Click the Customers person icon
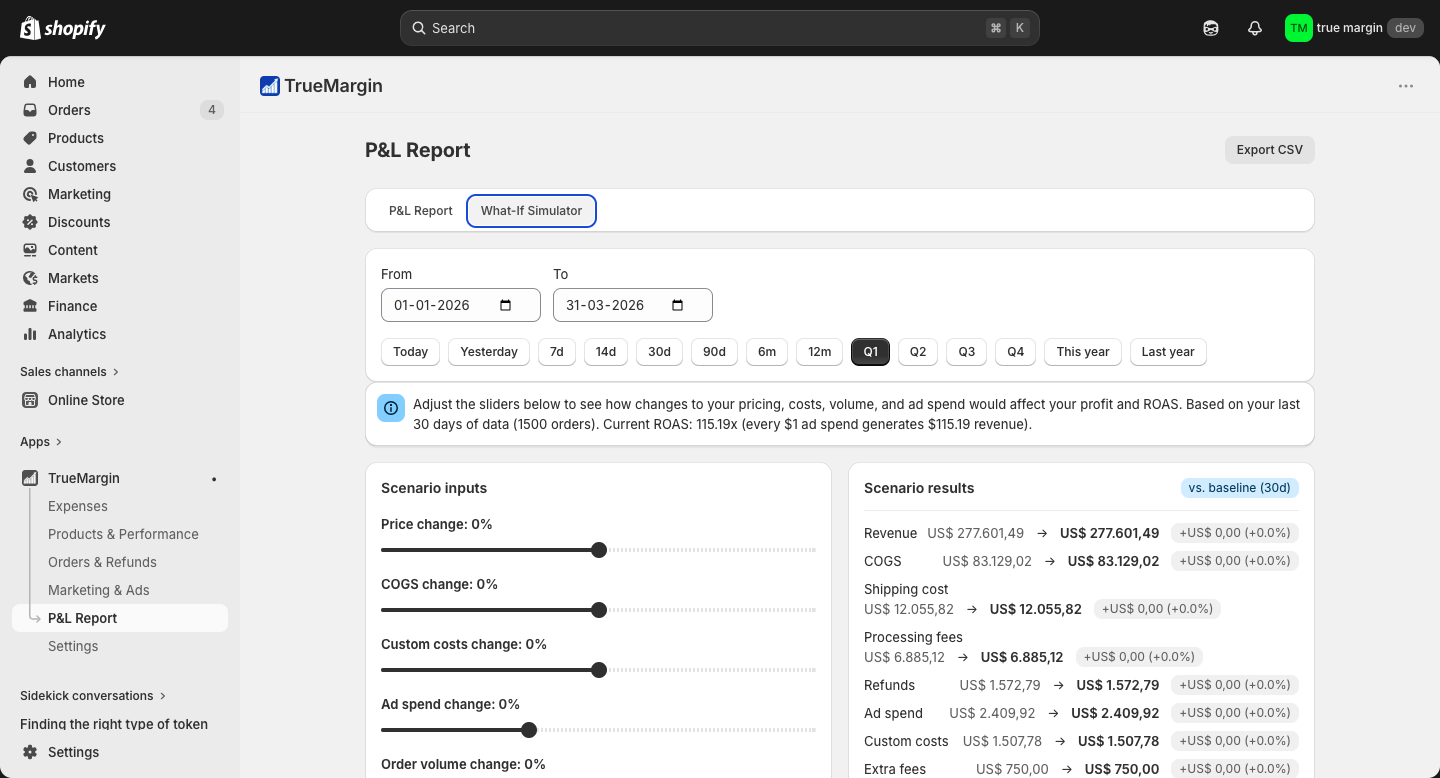This screenshot has height=778, width=1440. (30, 166)
